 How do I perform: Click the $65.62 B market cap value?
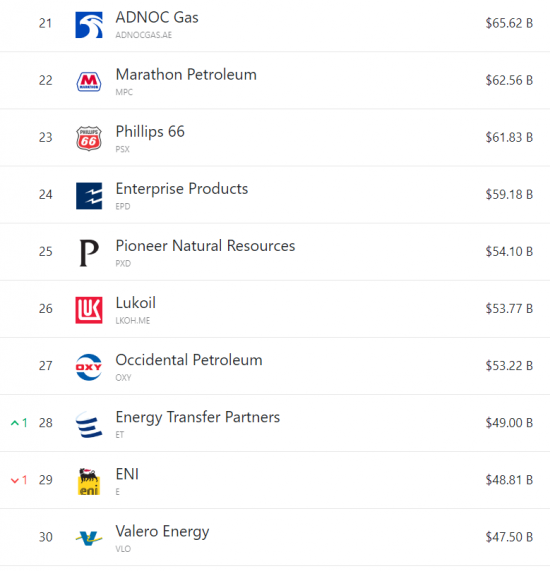point(509,23)
